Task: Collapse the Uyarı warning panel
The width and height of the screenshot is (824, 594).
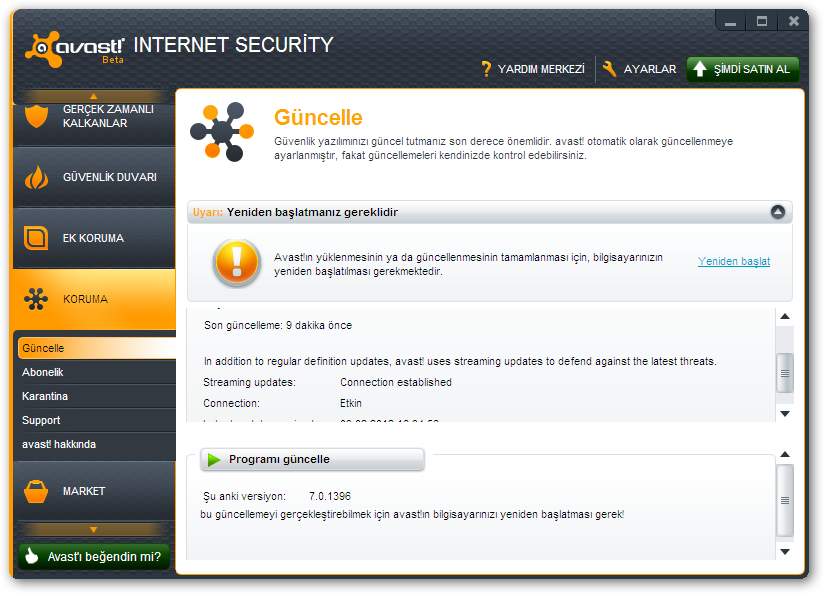Action: point(778,212)
